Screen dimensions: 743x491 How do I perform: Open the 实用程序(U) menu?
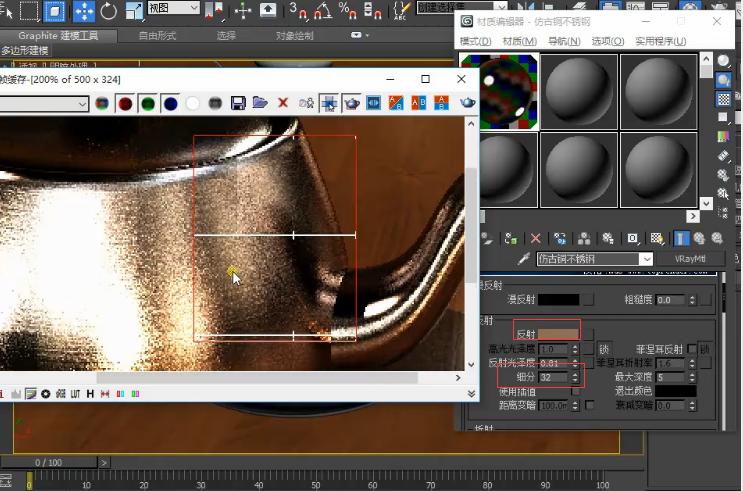point(661,41)
